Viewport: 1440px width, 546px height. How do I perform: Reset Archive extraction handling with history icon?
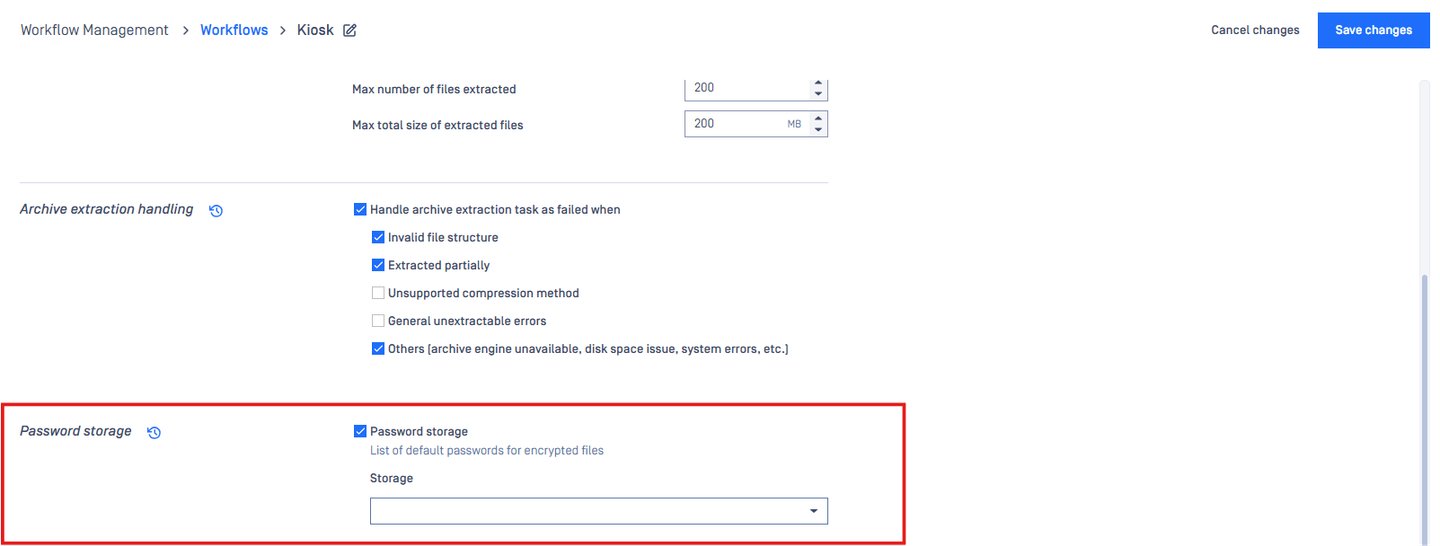click(216, 211)
